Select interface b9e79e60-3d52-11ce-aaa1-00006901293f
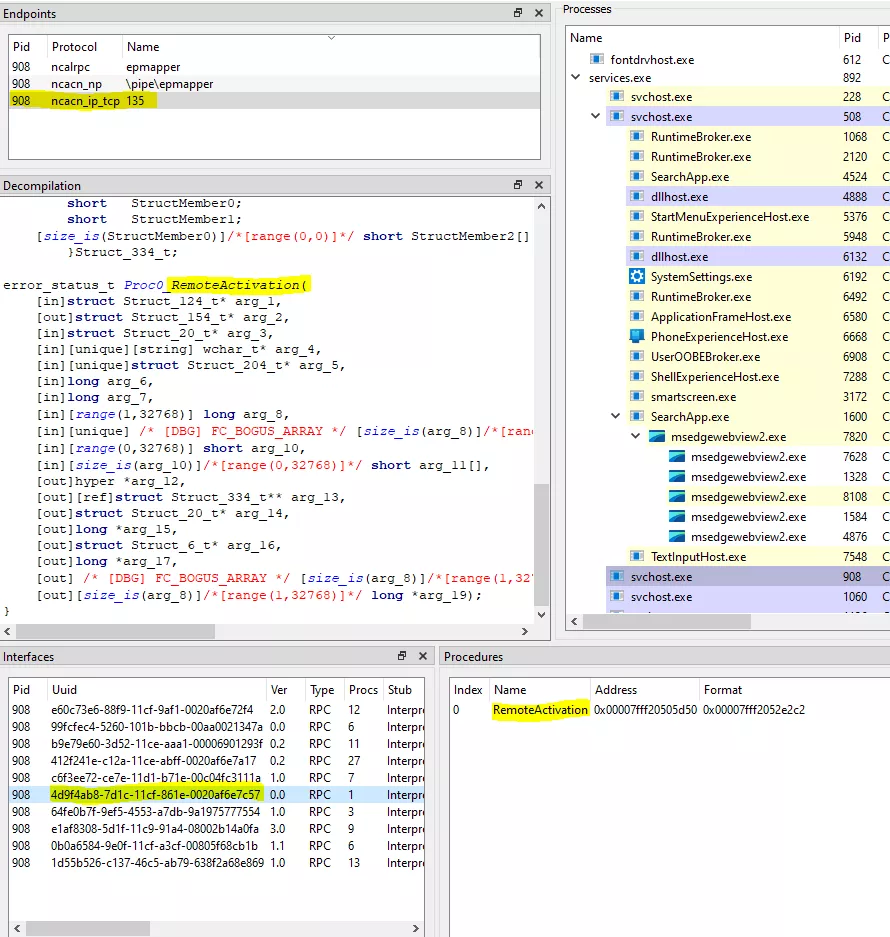Image resolution: width=890 pixels, height=937 pixels. pos(216,743)
